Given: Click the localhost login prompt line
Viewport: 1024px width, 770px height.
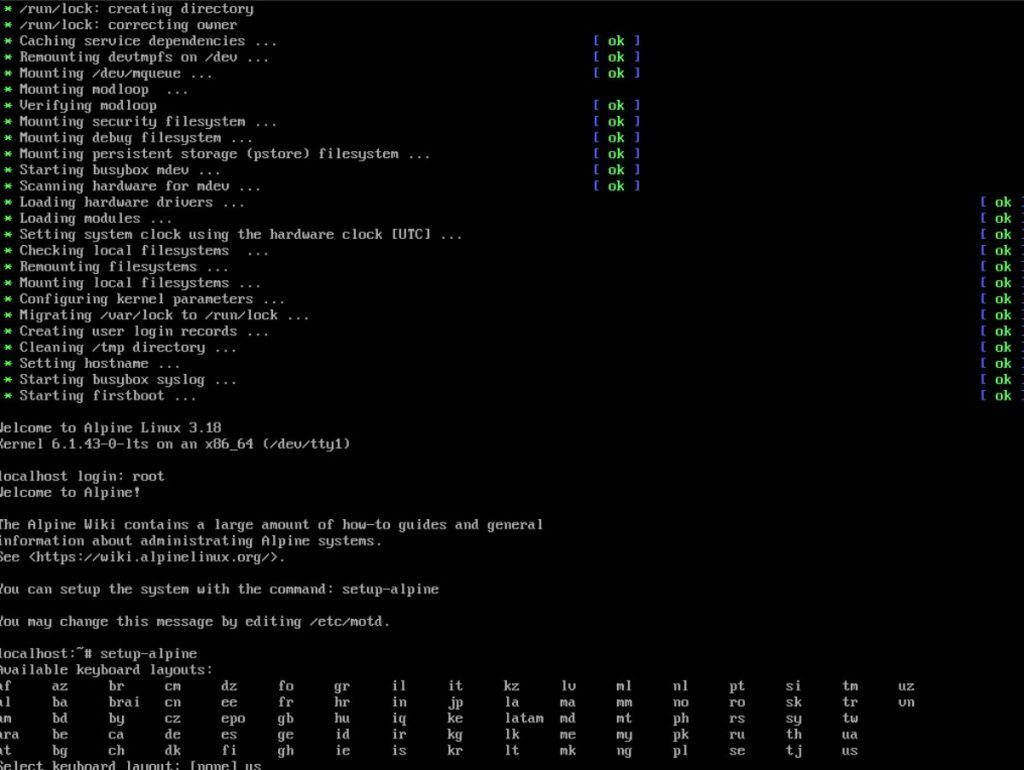Looking at the screenshot, I should 78,476.
